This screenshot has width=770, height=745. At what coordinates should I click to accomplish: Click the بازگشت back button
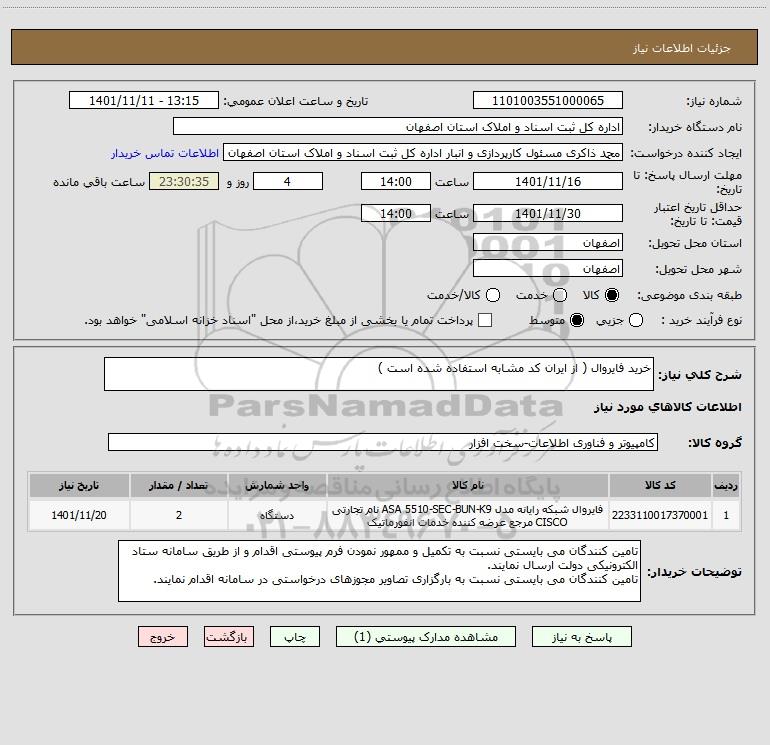click(x=229, y=637)
